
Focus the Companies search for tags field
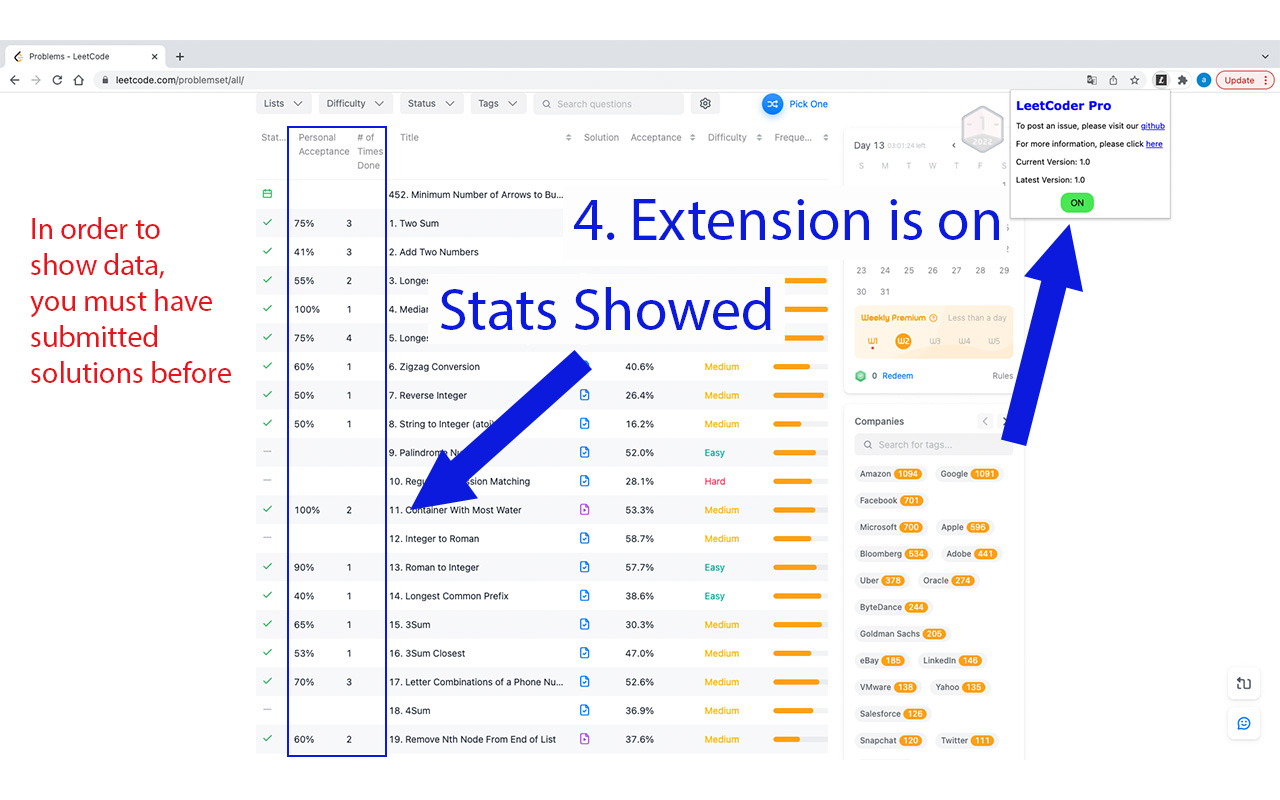(x=933, y=445)
